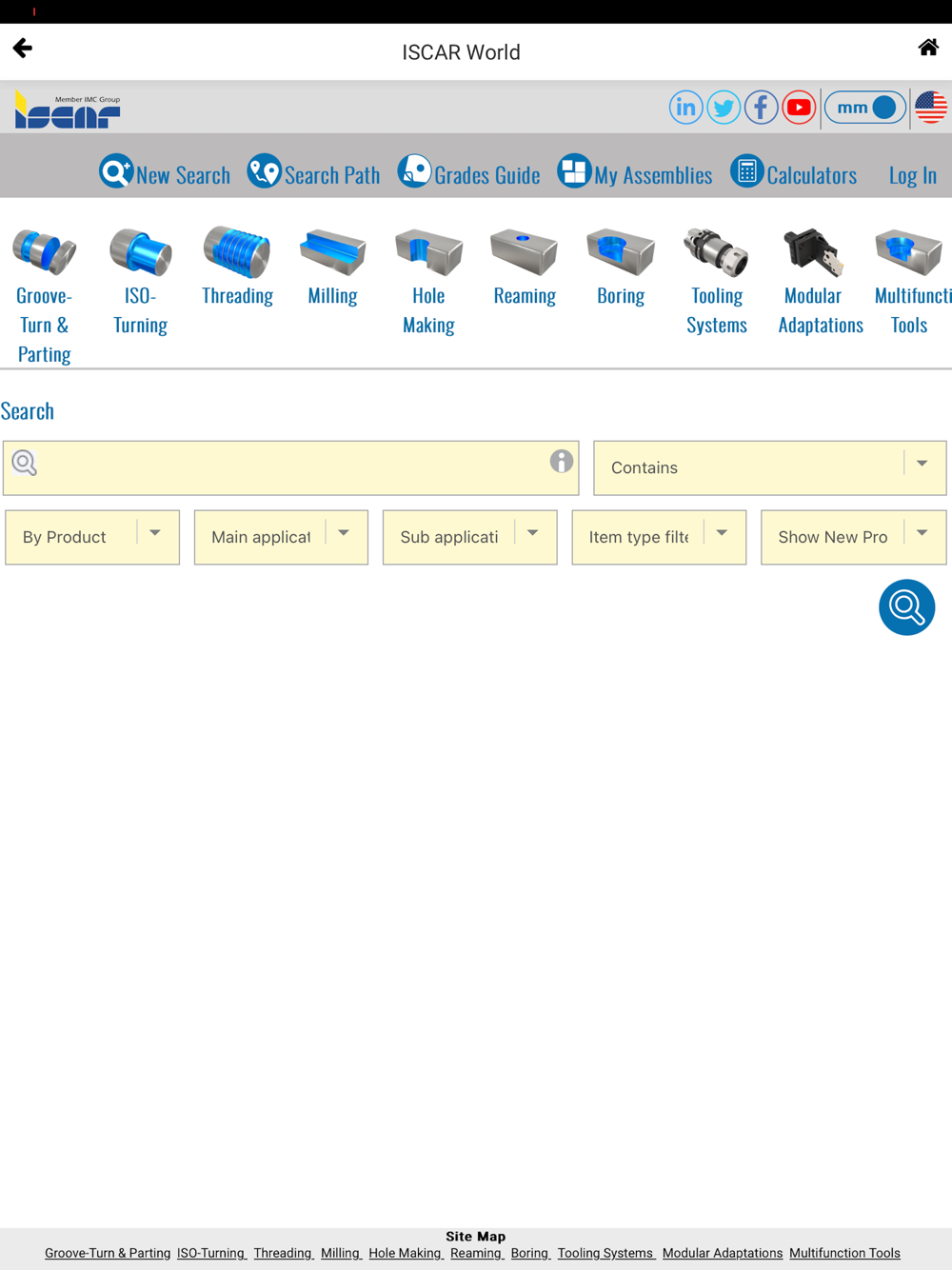Click the My Assemblies grid icon
Image resolution: width=952 pixels, height=1270 pixels.
click(x=574, y=171)
